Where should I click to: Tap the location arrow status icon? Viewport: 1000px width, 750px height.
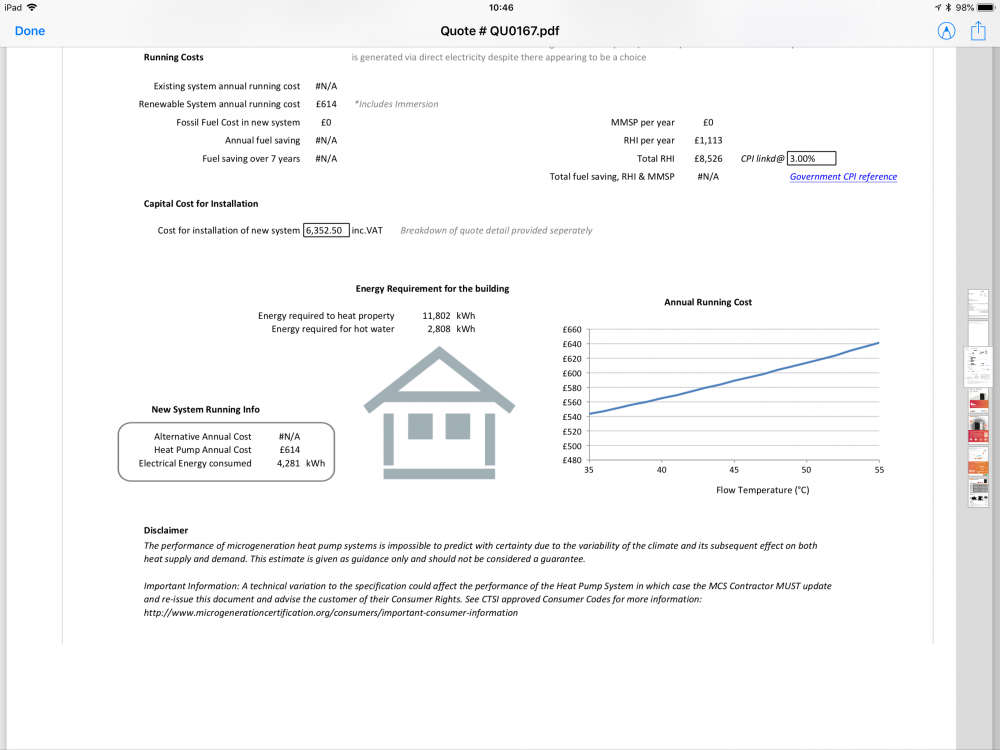coord(938,8)
